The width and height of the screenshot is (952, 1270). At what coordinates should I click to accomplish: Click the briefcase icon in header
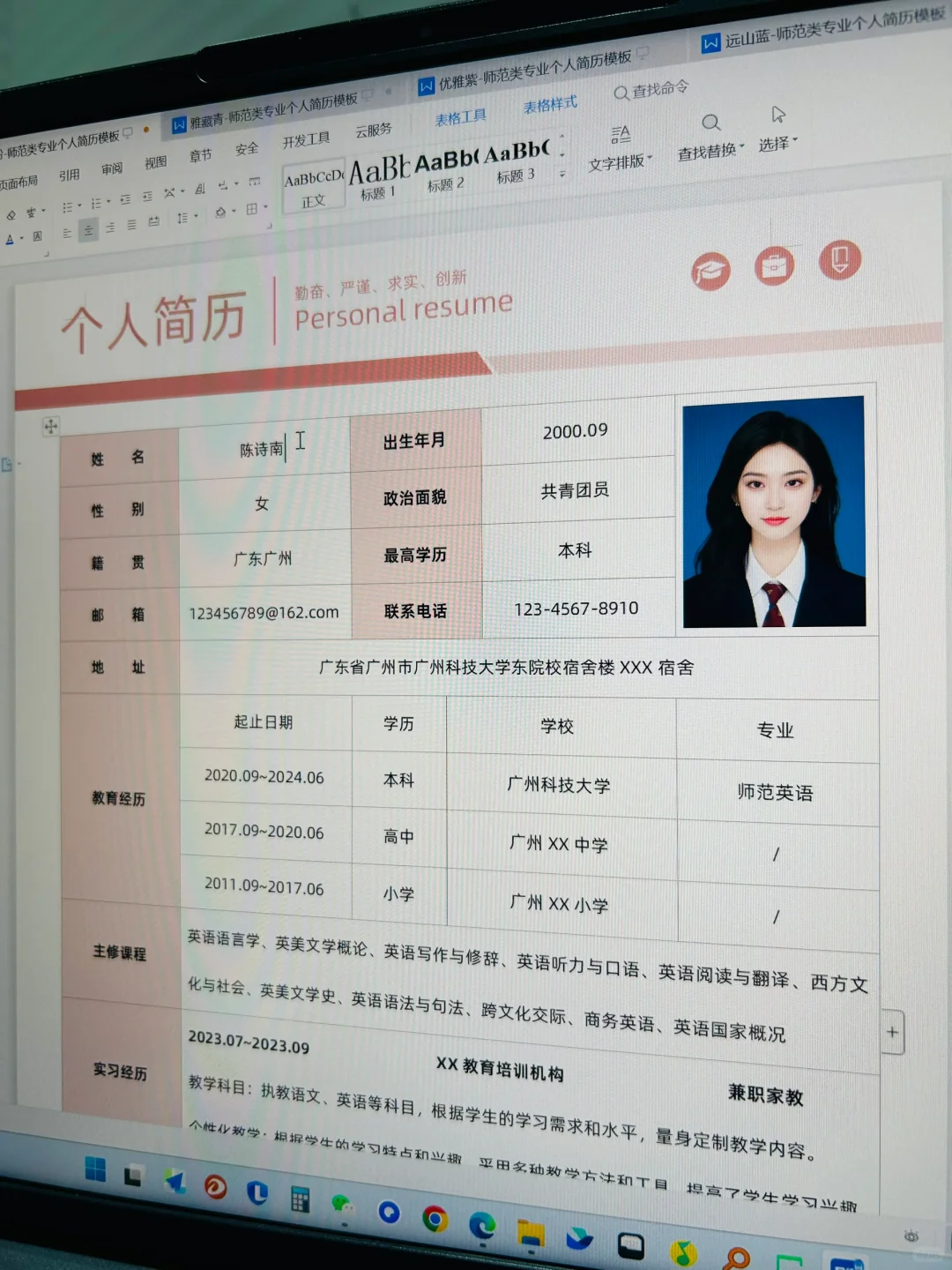(774, 265)
